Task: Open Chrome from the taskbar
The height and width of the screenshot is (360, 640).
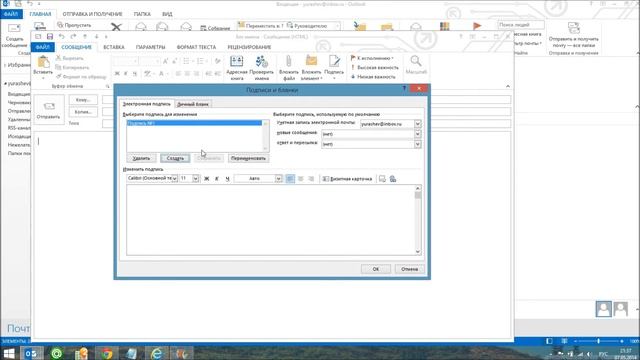Action: 107,353
